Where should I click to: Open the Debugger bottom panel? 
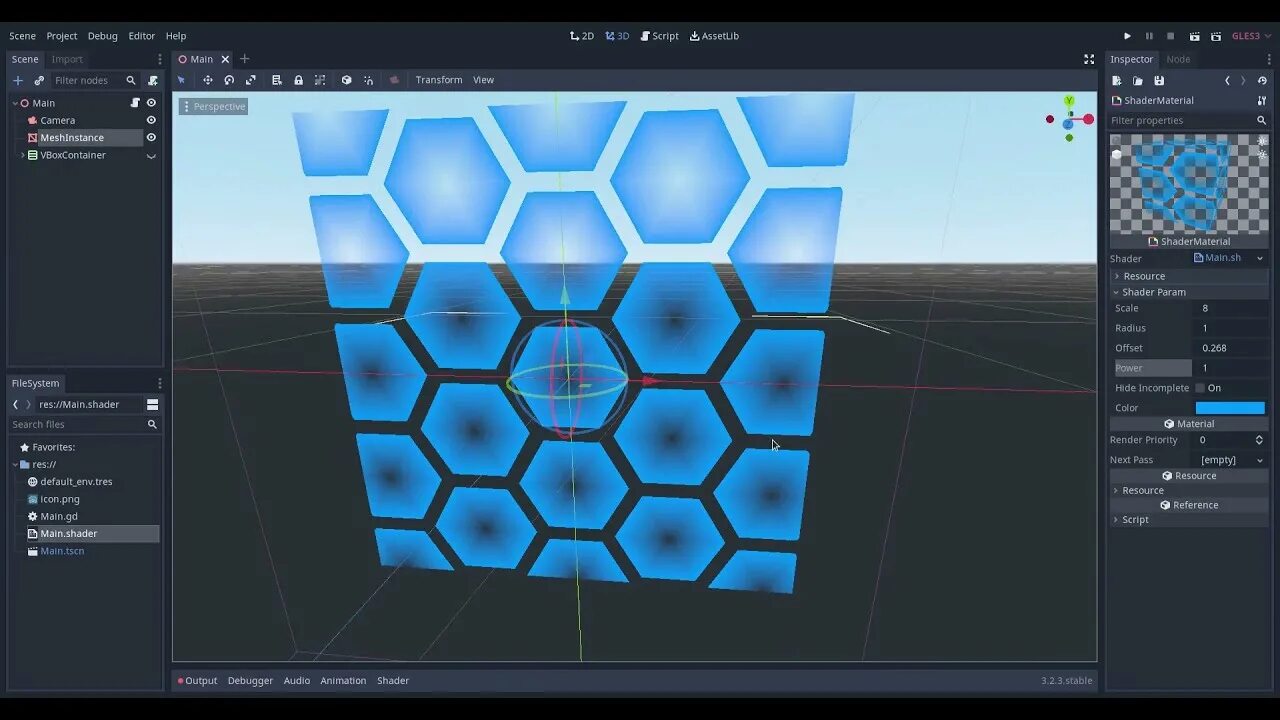pos(250,681)
